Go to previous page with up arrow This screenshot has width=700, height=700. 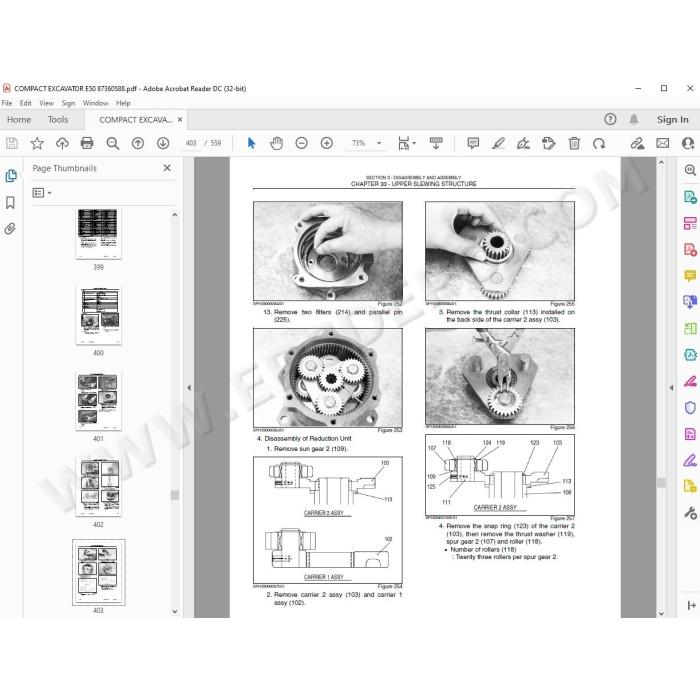[x=138, y=143]
